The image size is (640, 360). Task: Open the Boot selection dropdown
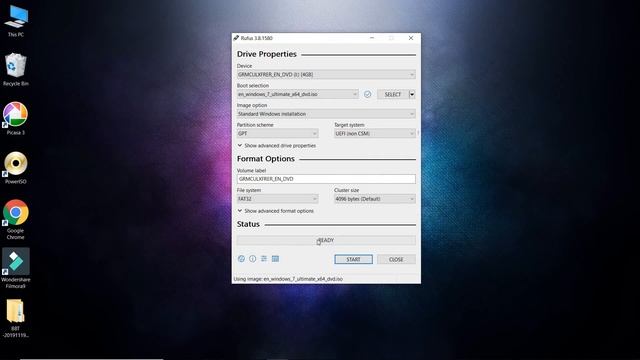[298, 94]
